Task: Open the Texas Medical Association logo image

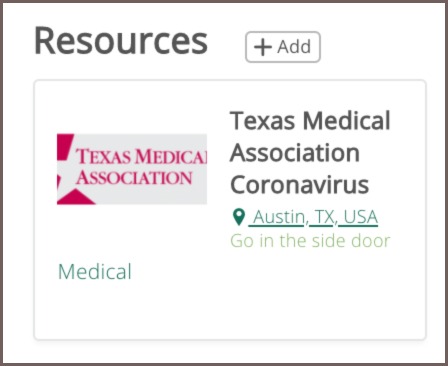Action: [132, 169]
